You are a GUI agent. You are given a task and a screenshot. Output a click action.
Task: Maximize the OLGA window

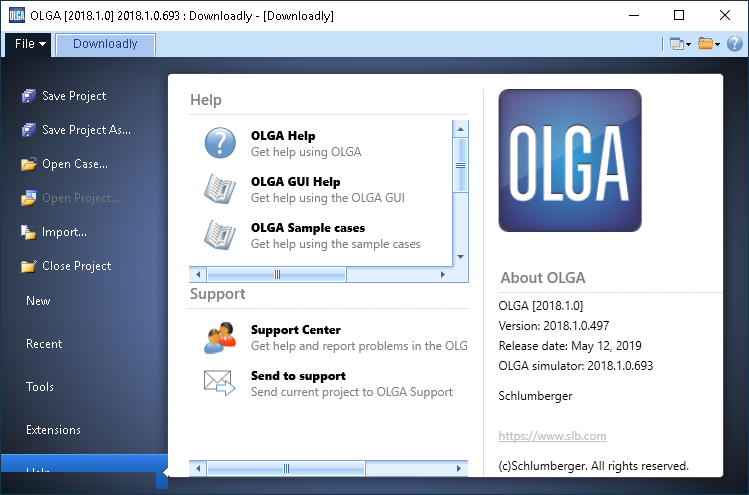[x=679, y=15]
